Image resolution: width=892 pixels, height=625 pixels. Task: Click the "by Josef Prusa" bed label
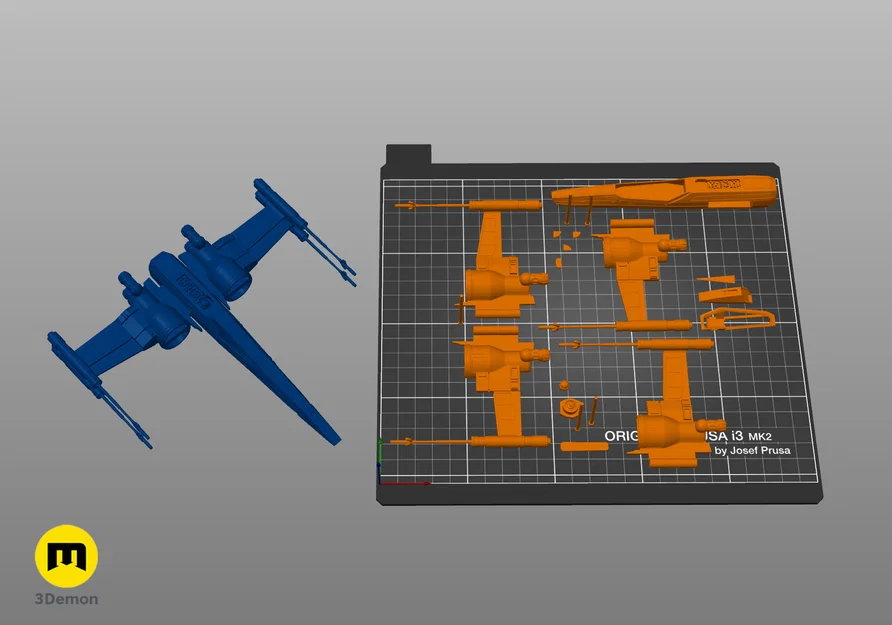coord(752,450)
